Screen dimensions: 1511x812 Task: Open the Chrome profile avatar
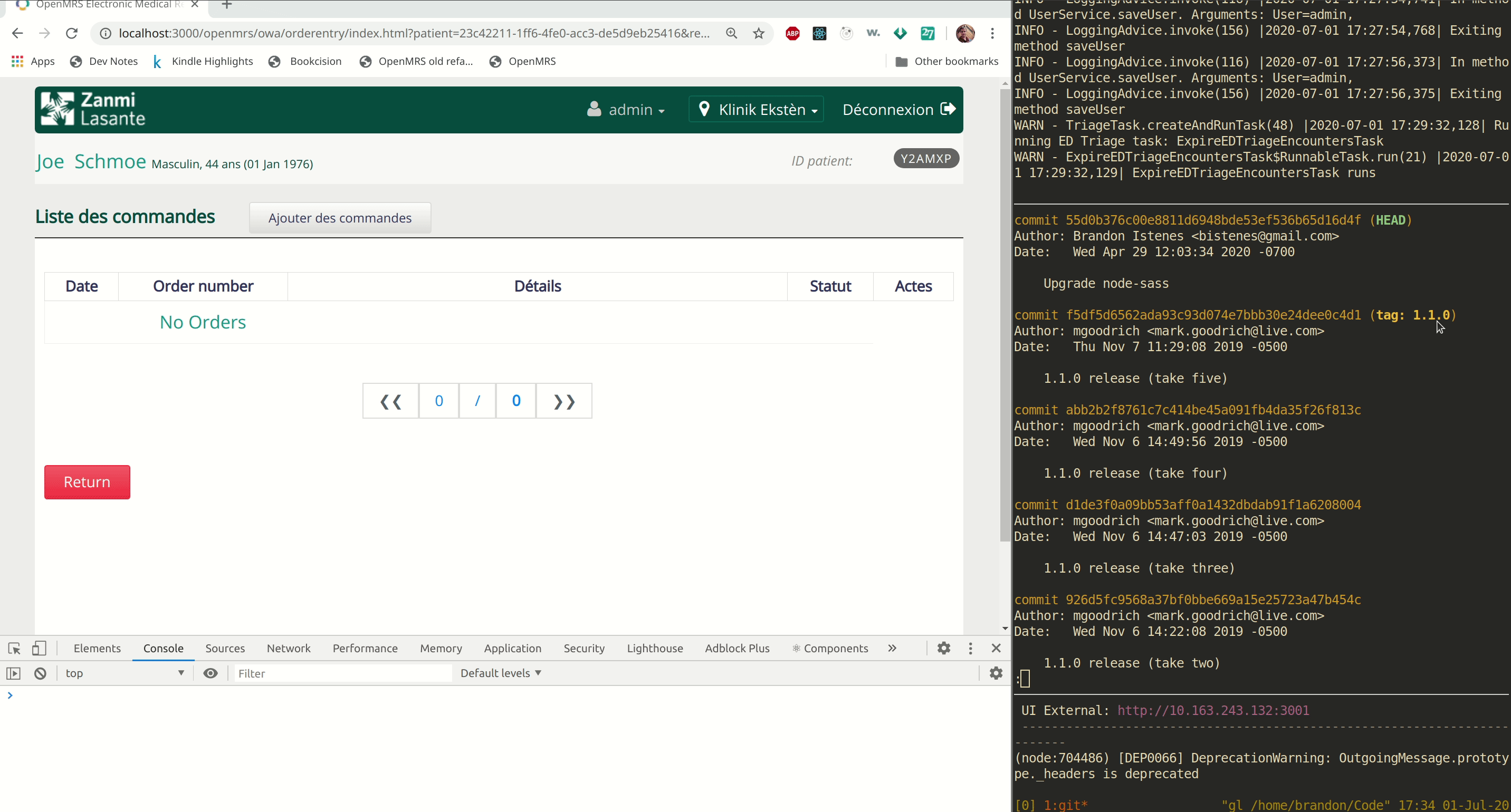(965, 33)
